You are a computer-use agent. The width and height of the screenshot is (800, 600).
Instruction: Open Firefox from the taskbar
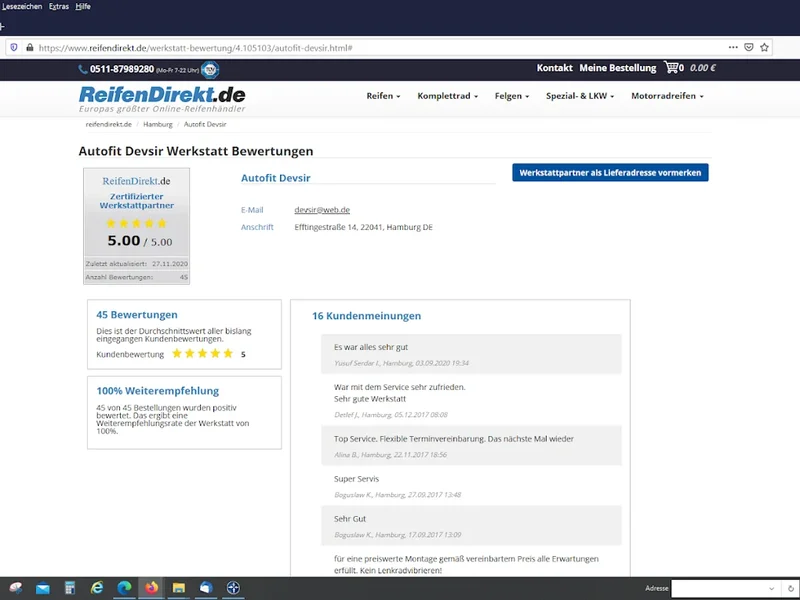(152, 588)
